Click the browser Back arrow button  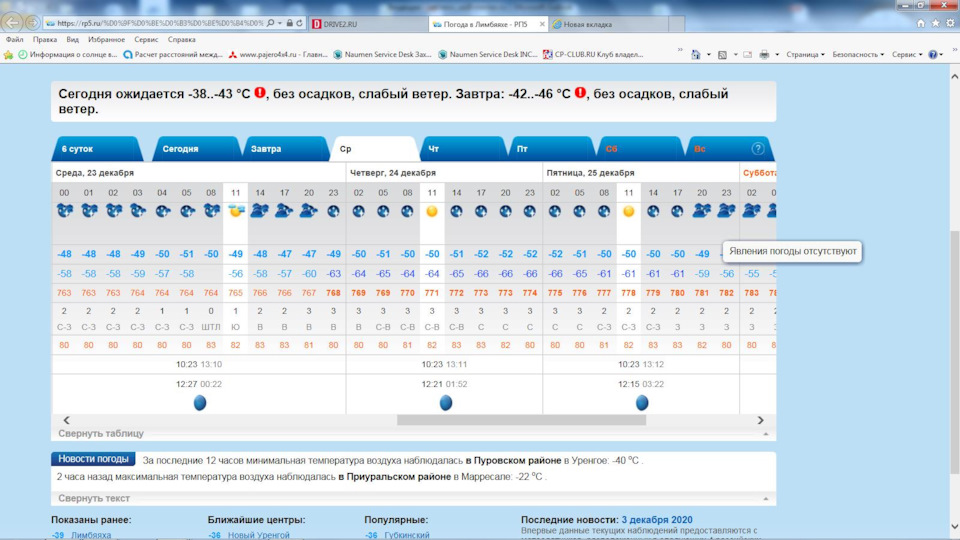coord(13,22)
